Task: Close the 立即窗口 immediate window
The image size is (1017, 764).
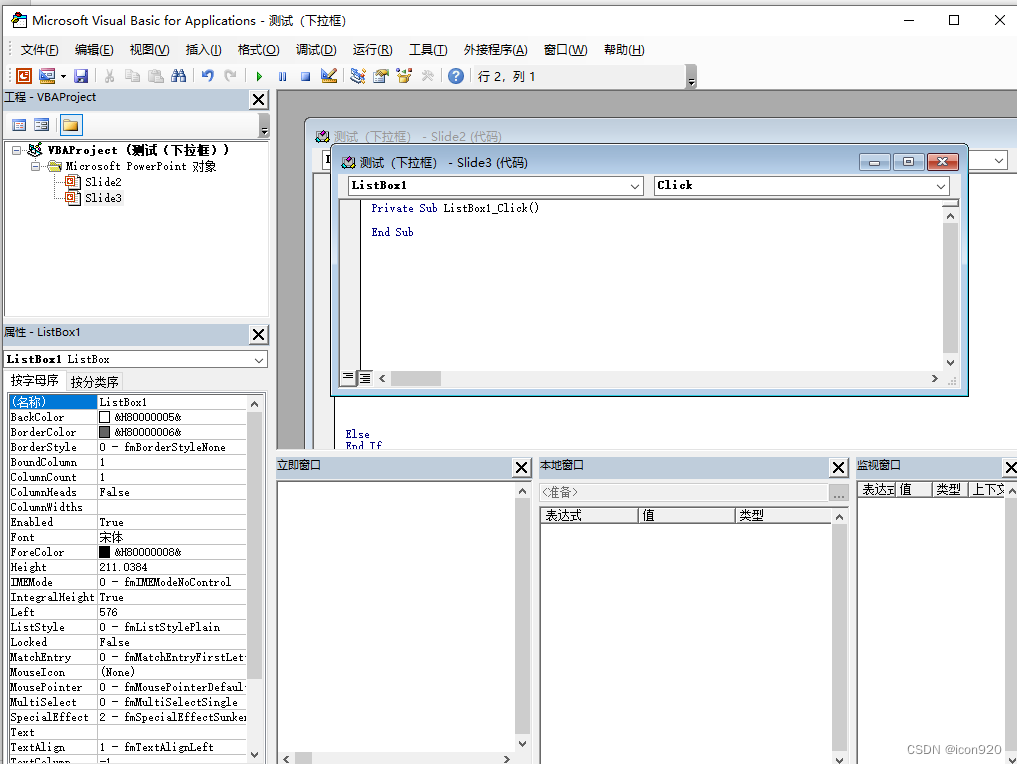Action: (521, 468)
